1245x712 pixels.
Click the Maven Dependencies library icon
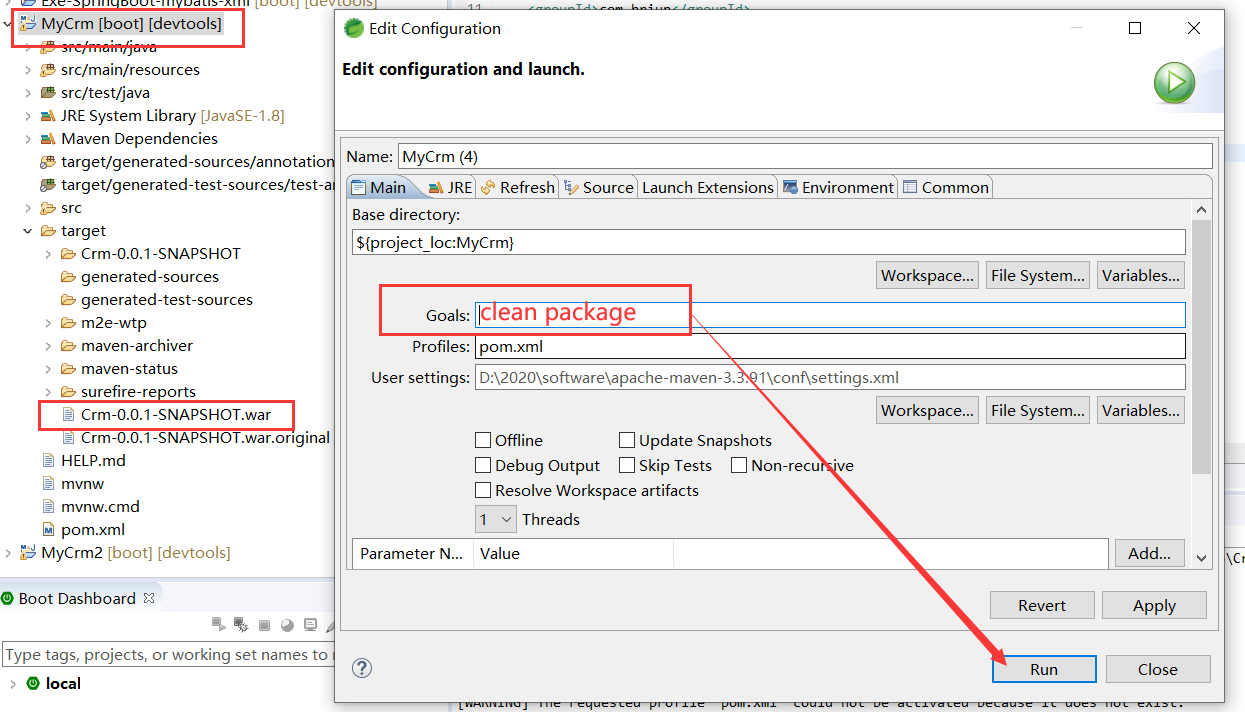48,138
